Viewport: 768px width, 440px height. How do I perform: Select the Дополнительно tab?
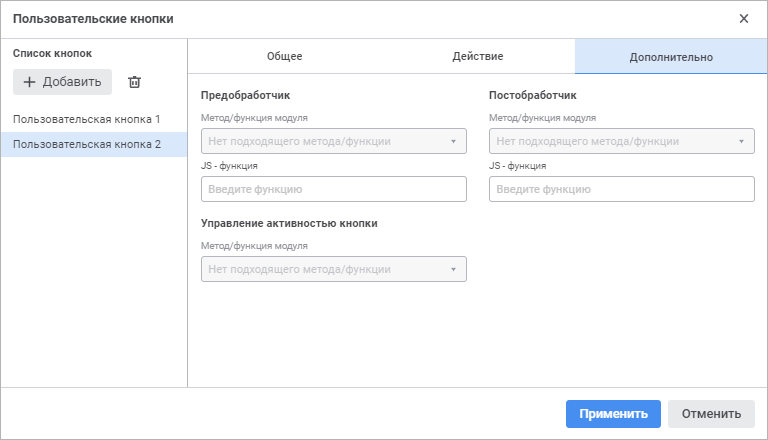pos(671,57)
